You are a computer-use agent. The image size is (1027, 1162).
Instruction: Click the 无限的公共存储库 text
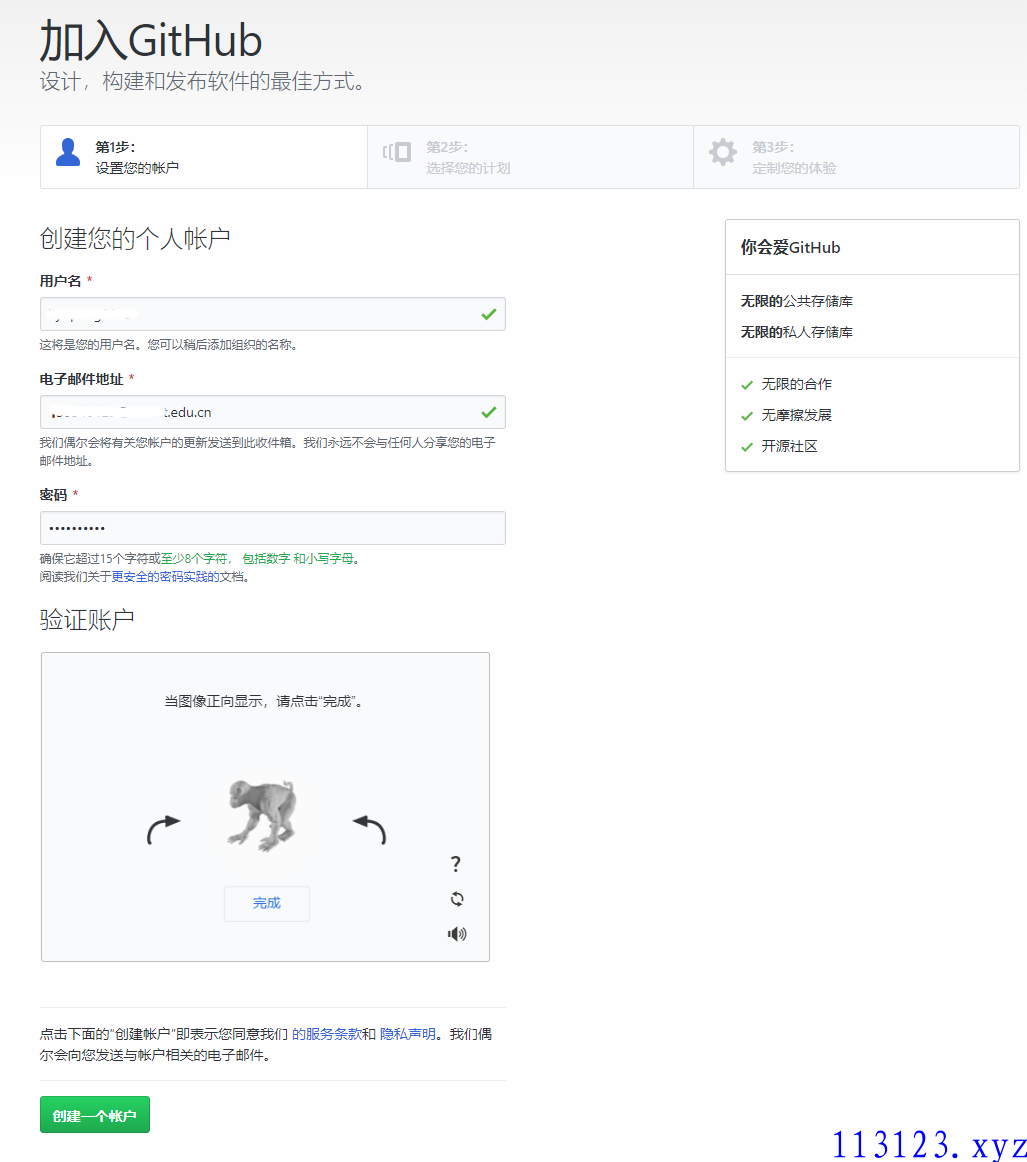(797, 301)
